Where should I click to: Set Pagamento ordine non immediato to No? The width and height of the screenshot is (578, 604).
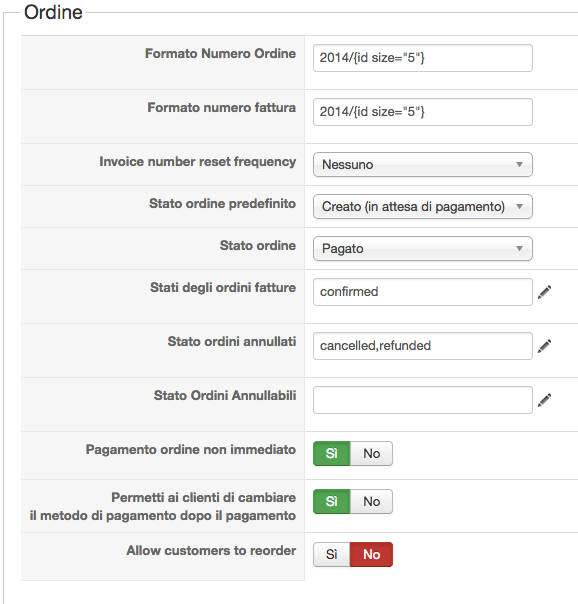(x=372, y=453)
